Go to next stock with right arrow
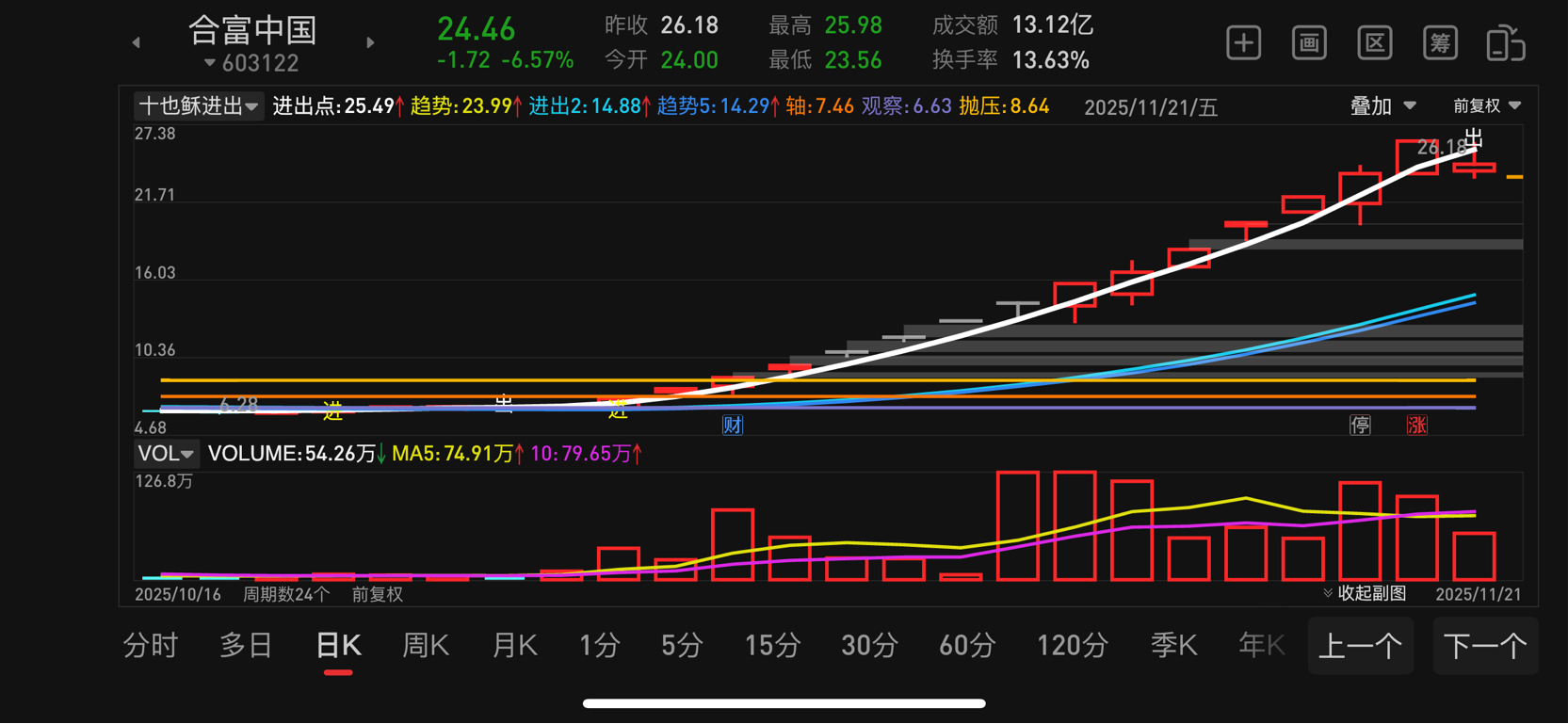The width and height of the screenshot is (1568, 724). 370,42
